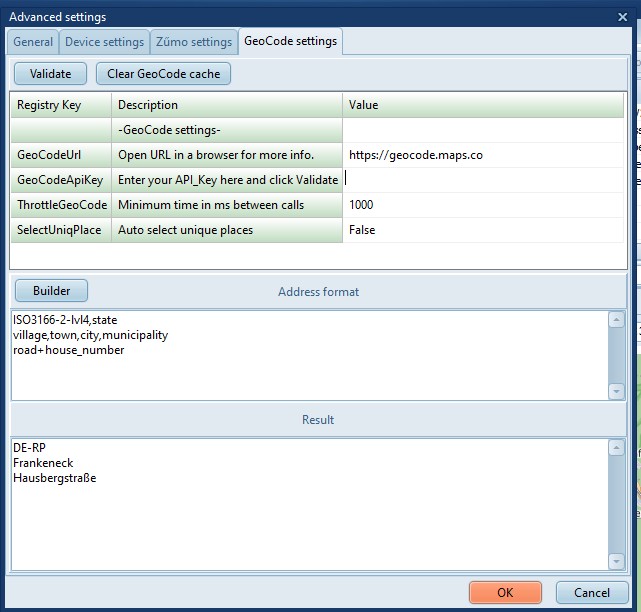641x612 pixels.
Task: Select the Zūmo settings tab
Action: click(x=194, y=42)
